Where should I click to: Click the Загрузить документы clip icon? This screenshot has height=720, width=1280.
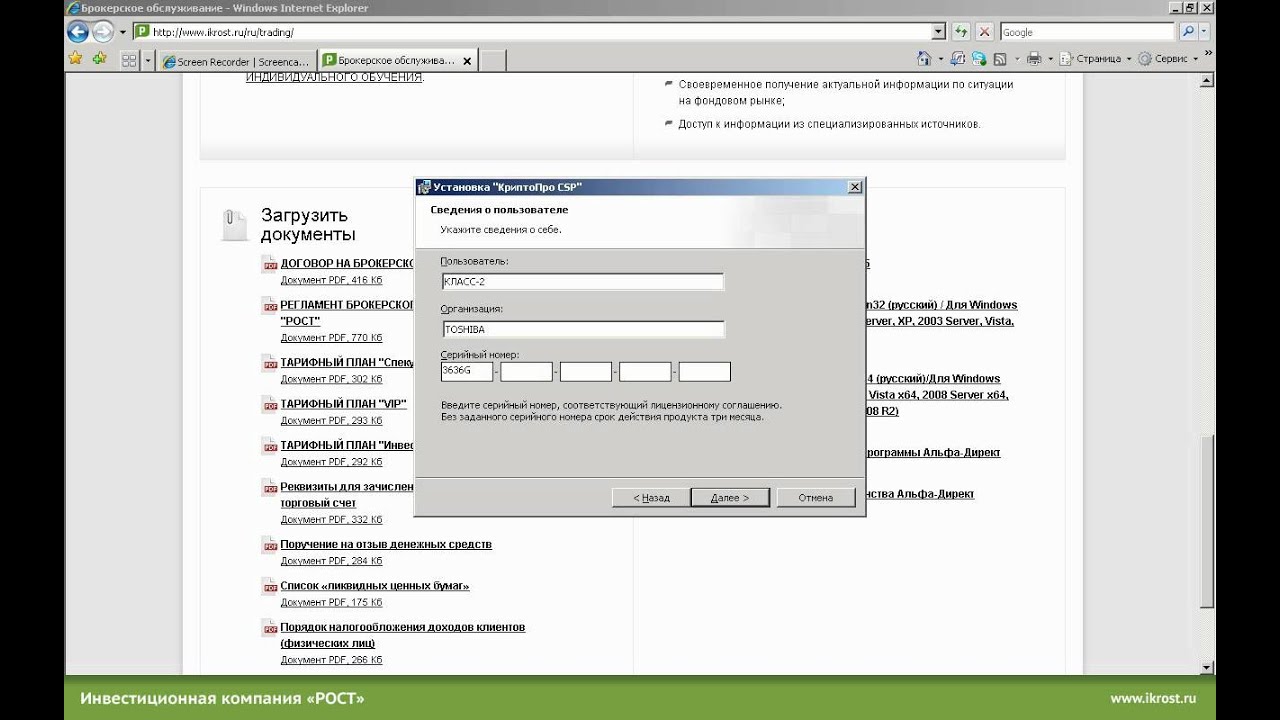(233, 224)
